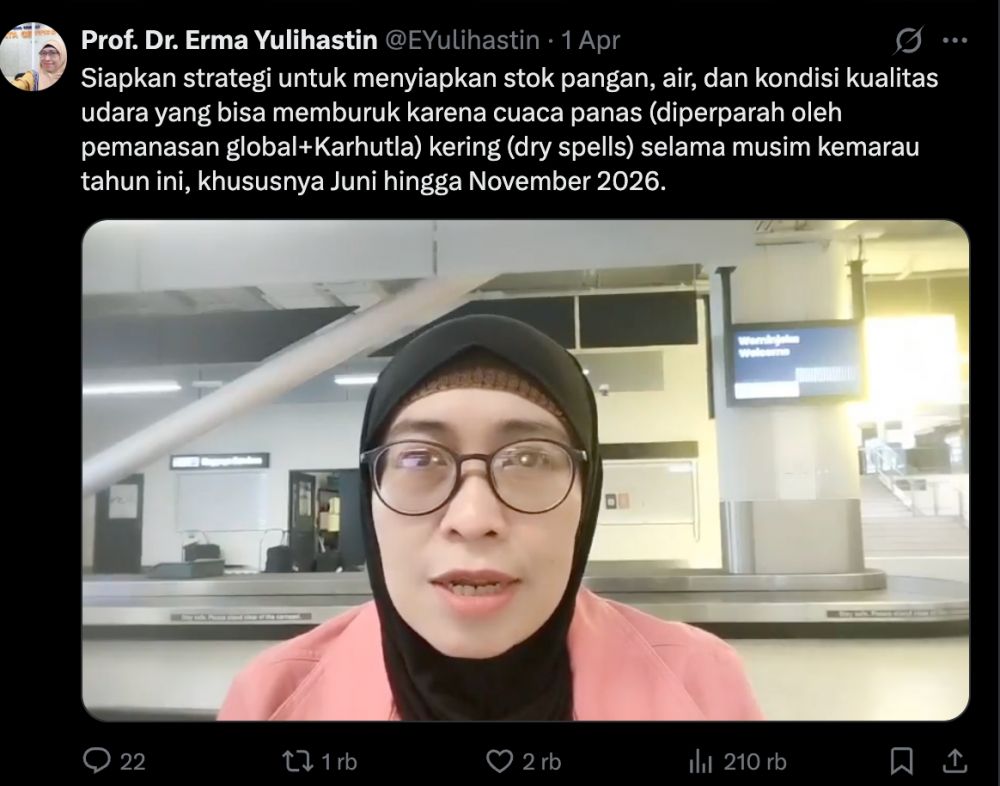This screenshot has height=786, width=1000.
Task: Click the 1 rb repost count
Action: coord(339,762)
